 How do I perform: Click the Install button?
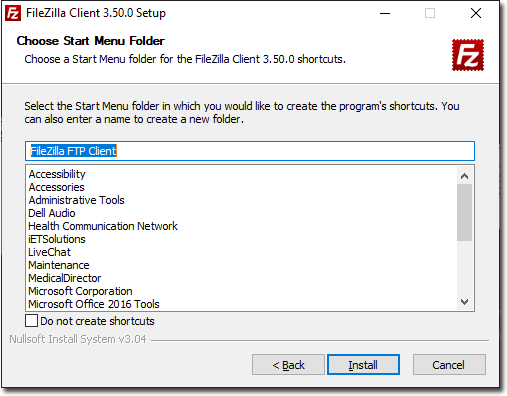tap(363, 365)
